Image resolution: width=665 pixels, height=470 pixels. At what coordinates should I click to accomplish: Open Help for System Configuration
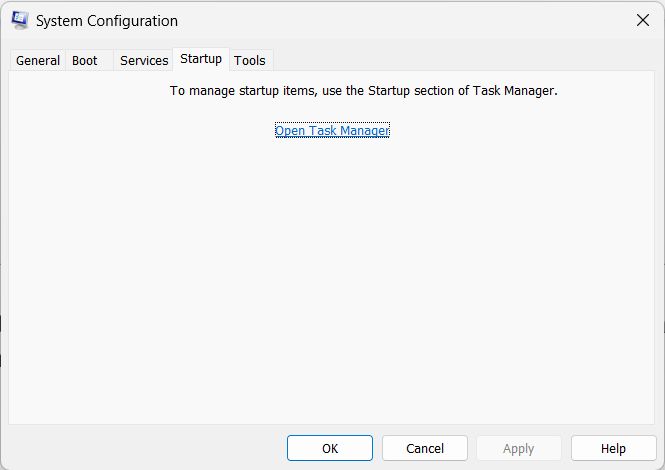(613, 449)
